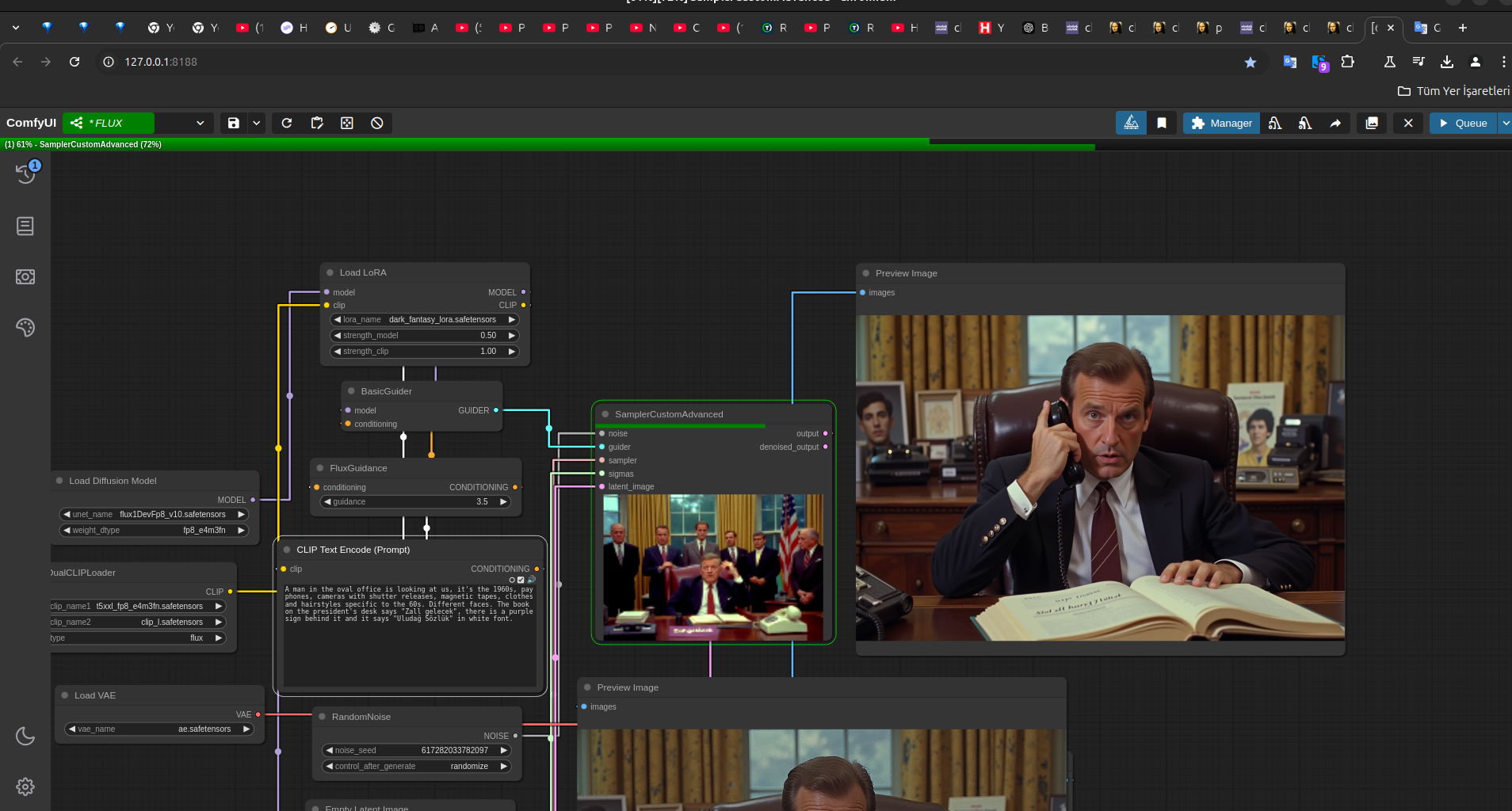The height and width of the screenshot is (811, 1512).
Task: Open the DualCLIPLoader type flux selector
Action: coord(138,638)
